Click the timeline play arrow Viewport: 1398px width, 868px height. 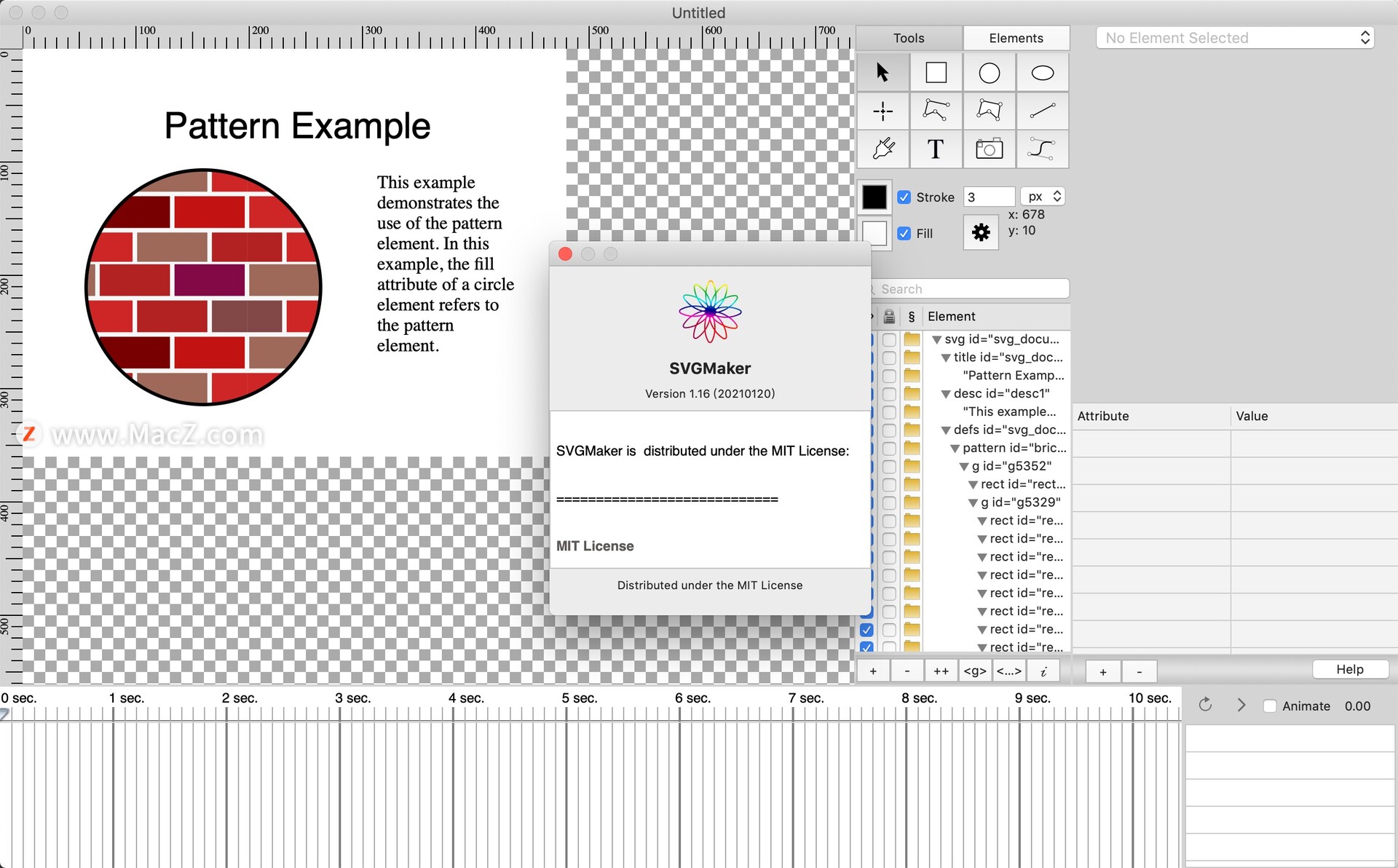[x=1241, y=705]
